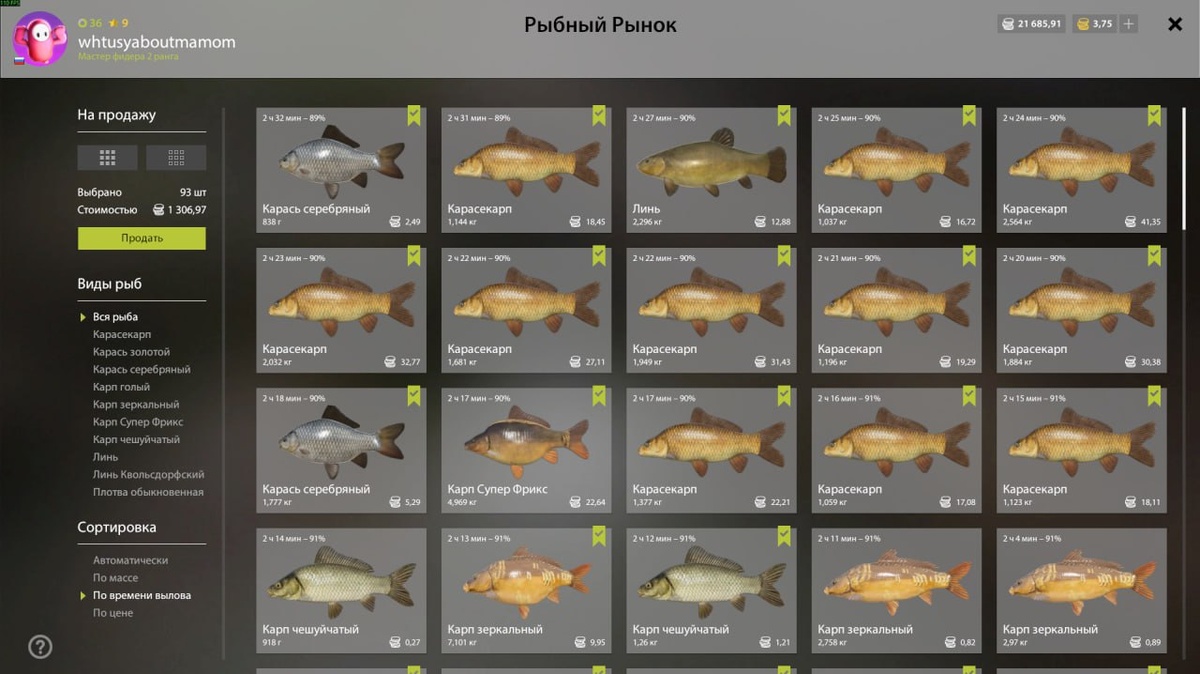This screenshot has width=1200, height=674.
Task: Show only Карась золотой fish
Action: [131, 352]
